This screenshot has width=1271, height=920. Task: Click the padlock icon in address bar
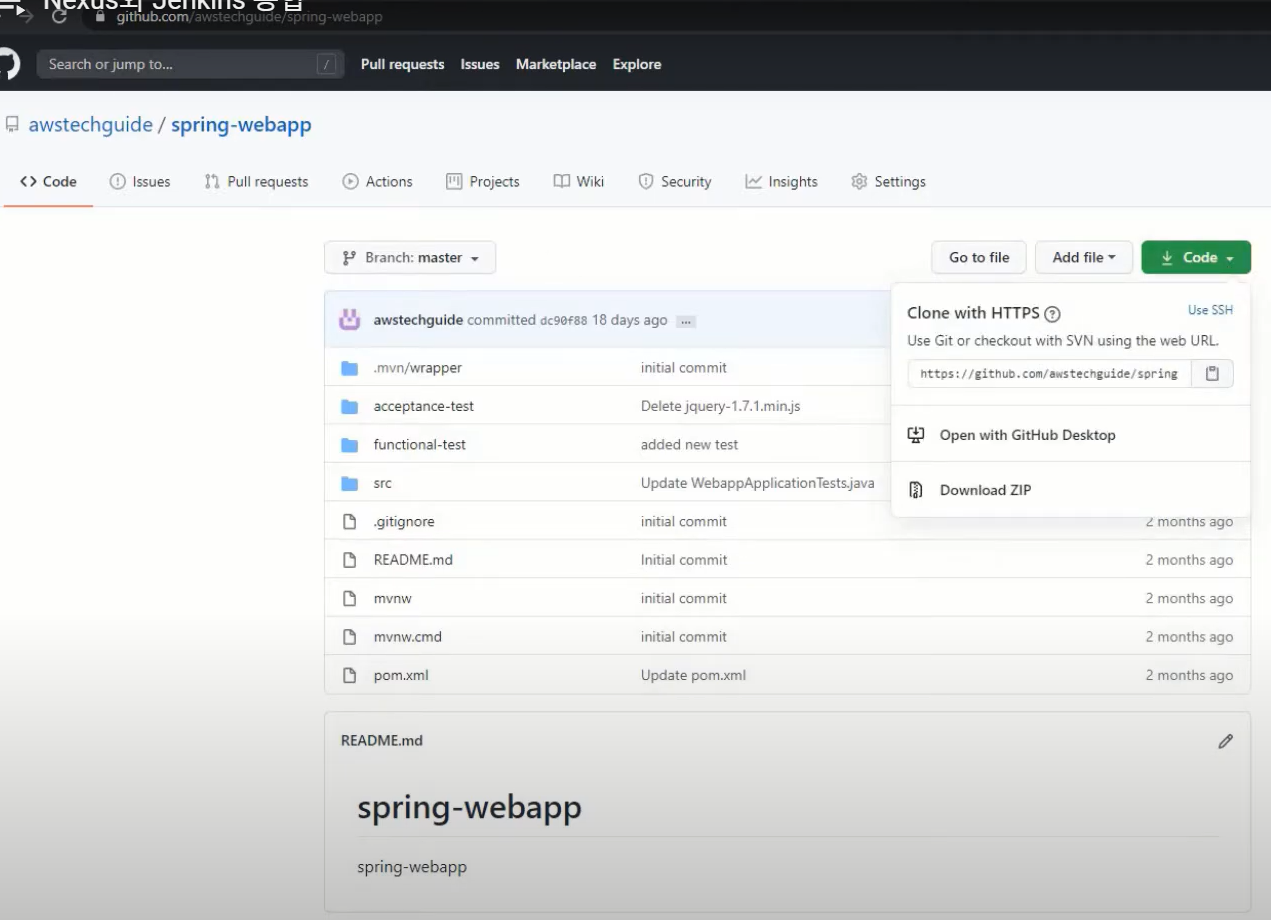100,17
